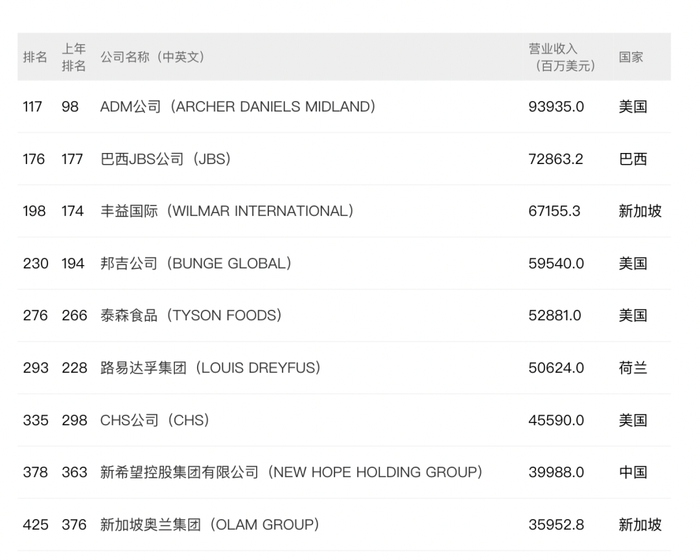Click the 中国 country cell
Image resolution: width=700 pixels, height=560 pixels.
coord(633,472)
